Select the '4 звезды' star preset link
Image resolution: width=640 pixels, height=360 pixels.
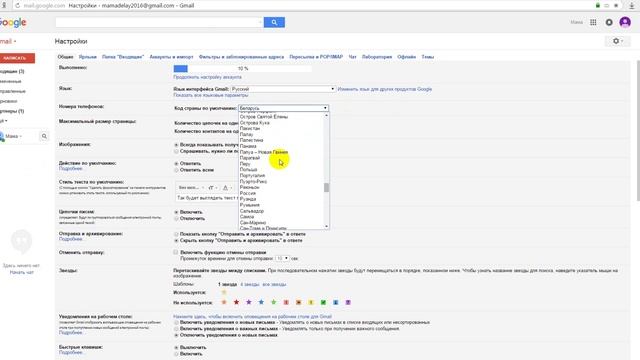pos(249,284)
